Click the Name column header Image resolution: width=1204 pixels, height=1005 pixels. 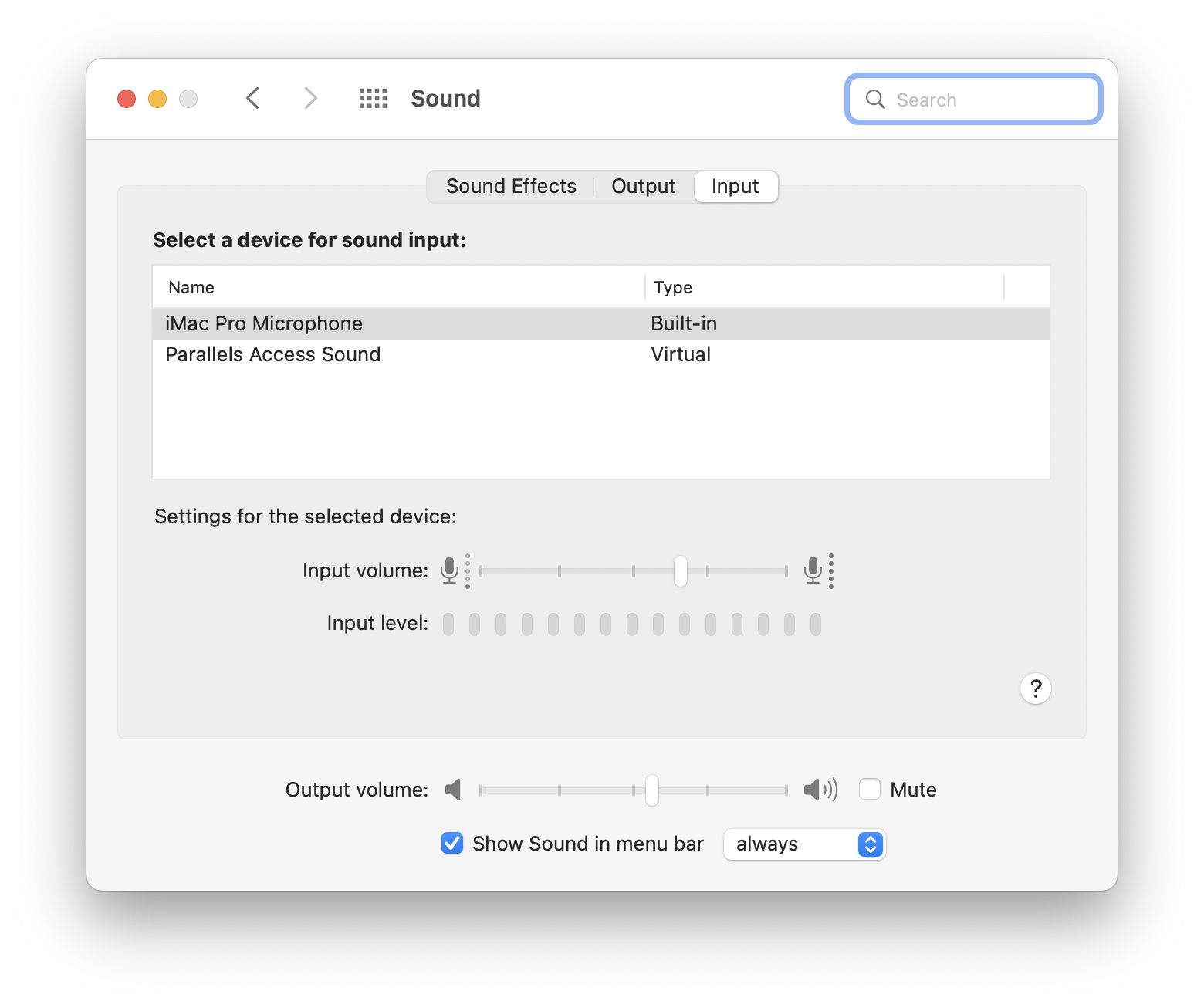[x=399, y=287]
